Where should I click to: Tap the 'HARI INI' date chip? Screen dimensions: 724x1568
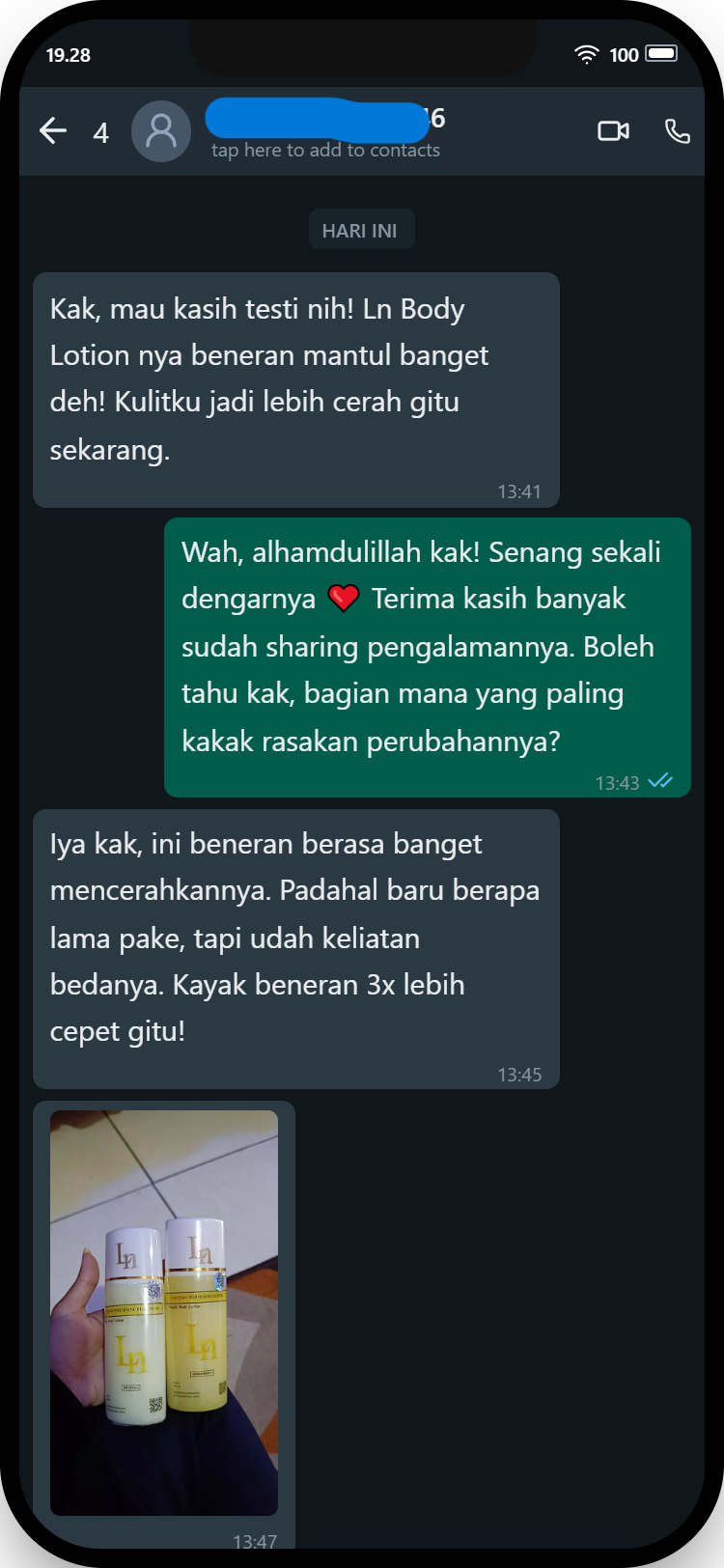[360, 231]
